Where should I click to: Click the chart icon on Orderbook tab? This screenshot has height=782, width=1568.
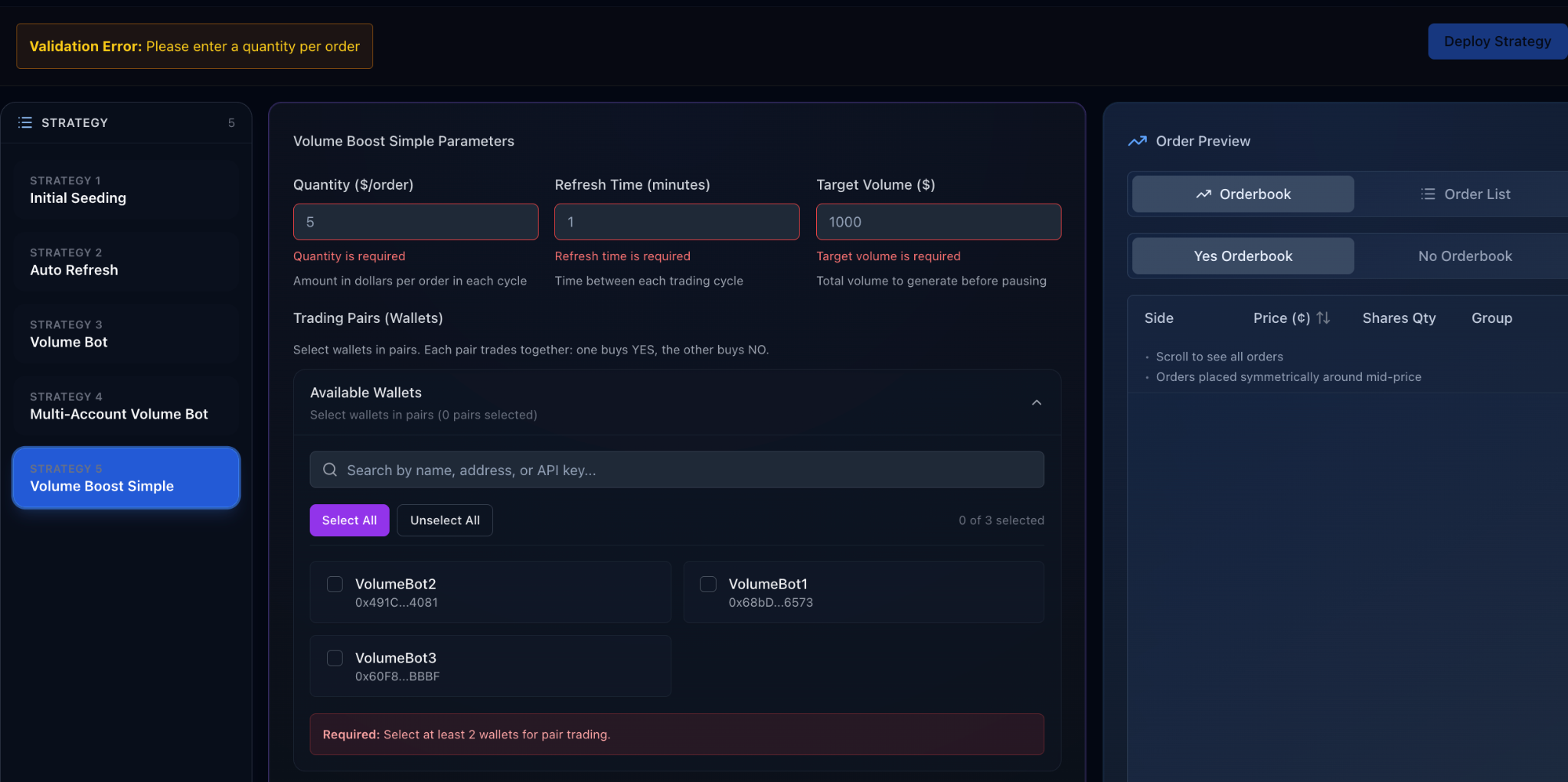1204,194
